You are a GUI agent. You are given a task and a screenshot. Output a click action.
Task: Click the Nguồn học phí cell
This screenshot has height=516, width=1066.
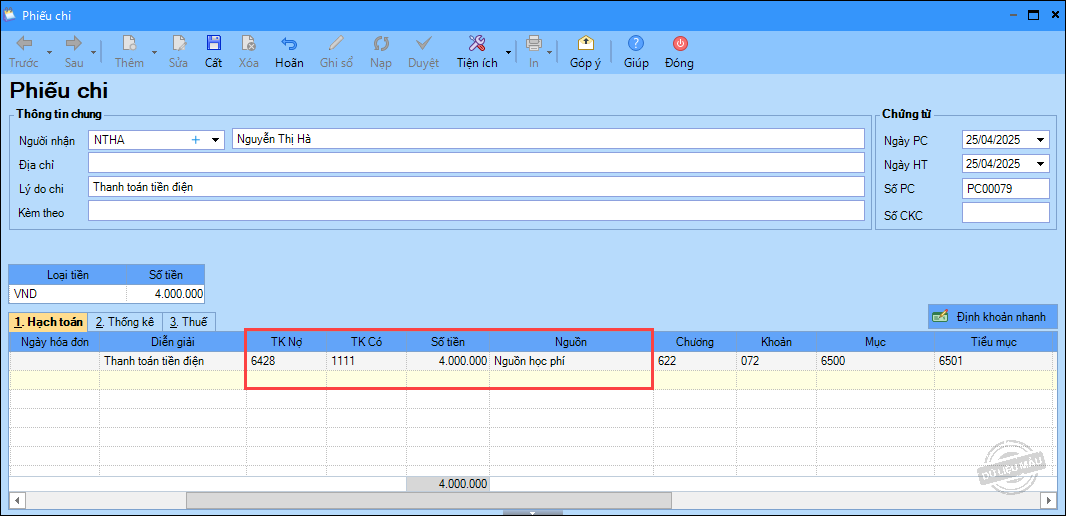pyautogui.click(x=571, y=361)
